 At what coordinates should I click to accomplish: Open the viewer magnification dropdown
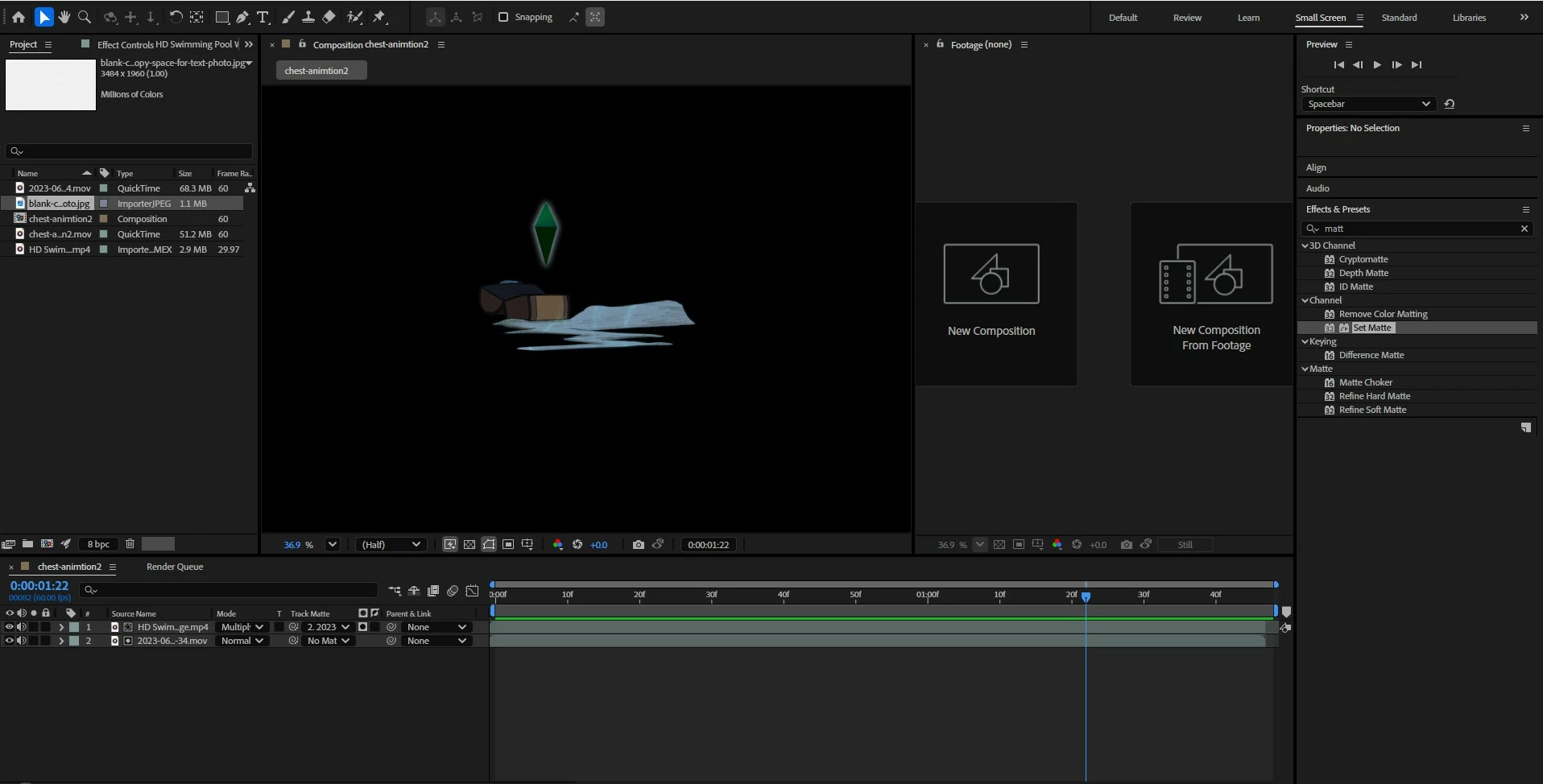tap(332, 545)
